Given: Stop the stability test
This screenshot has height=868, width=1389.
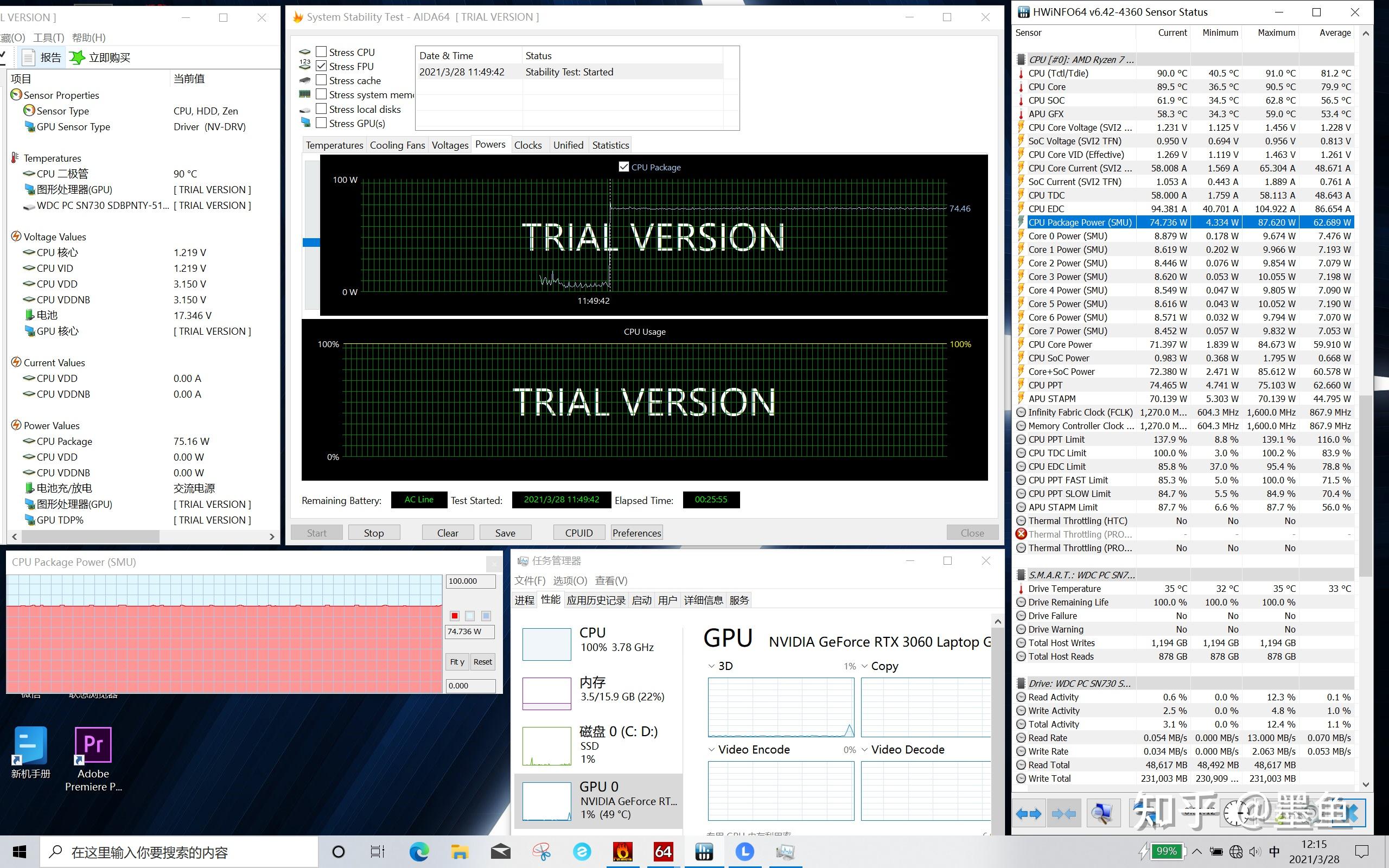Looking at the screenshot, I should [x=374, y=533].
